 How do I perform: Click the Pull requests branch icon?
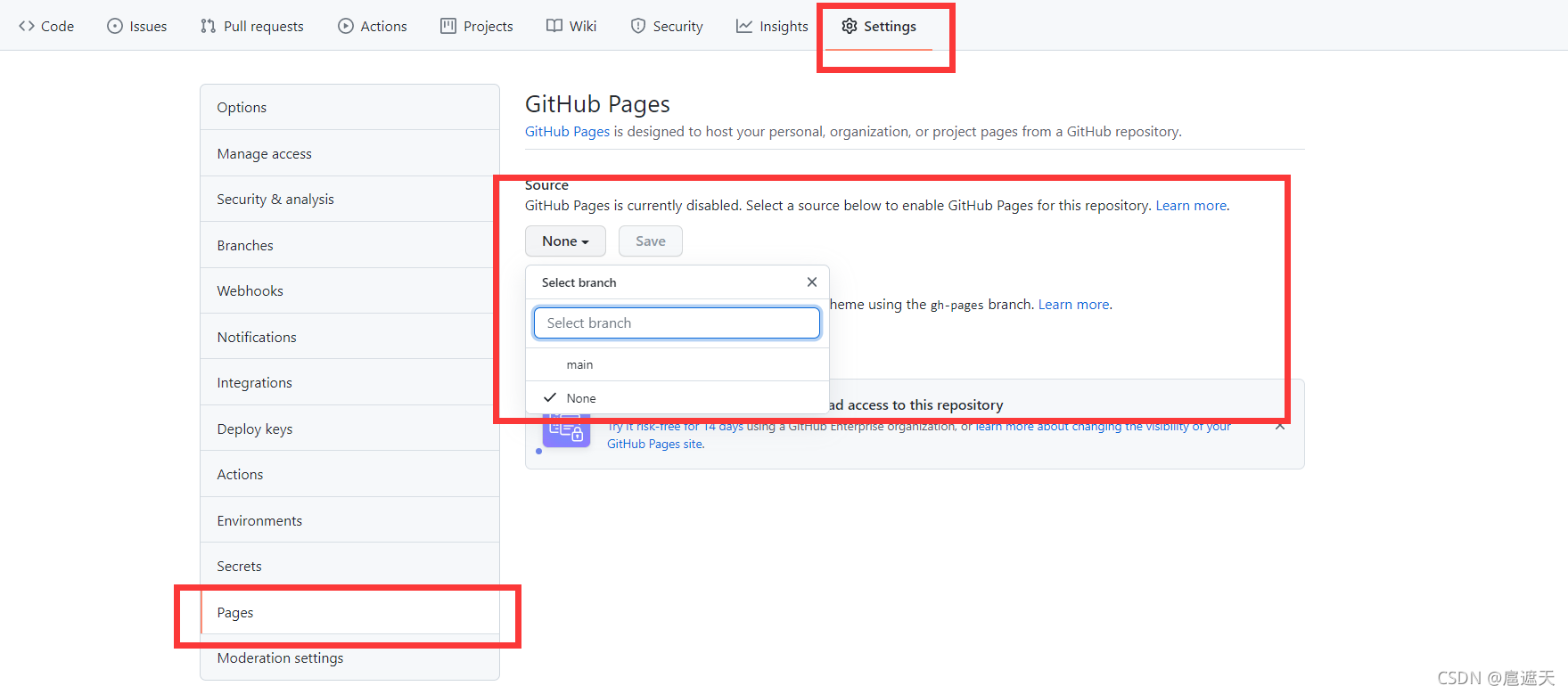[x=208, y=26]
